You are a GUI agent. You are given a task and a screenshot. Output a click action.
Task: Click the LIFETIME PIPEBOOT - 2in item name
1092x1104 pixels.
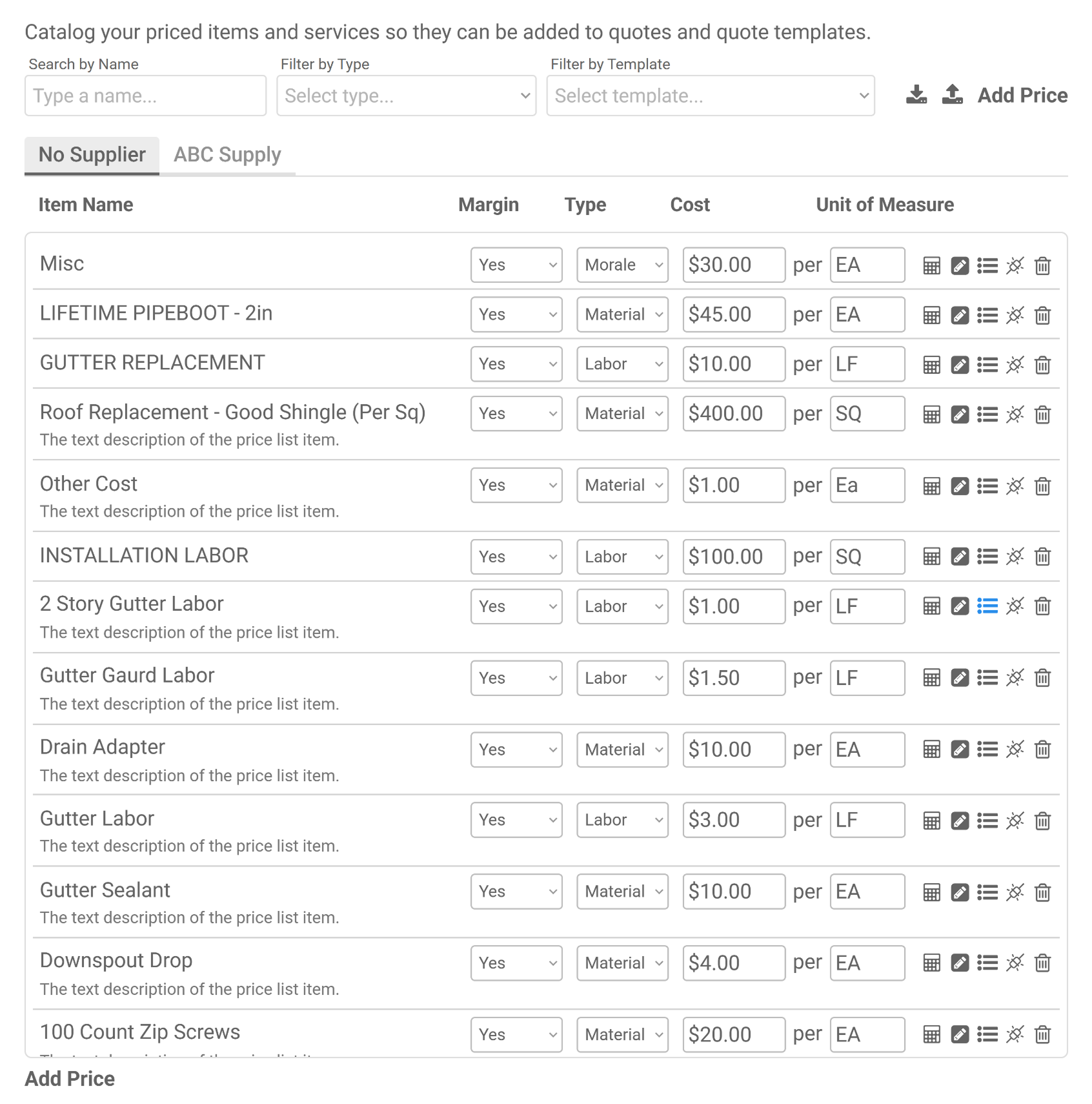[156, 313]
